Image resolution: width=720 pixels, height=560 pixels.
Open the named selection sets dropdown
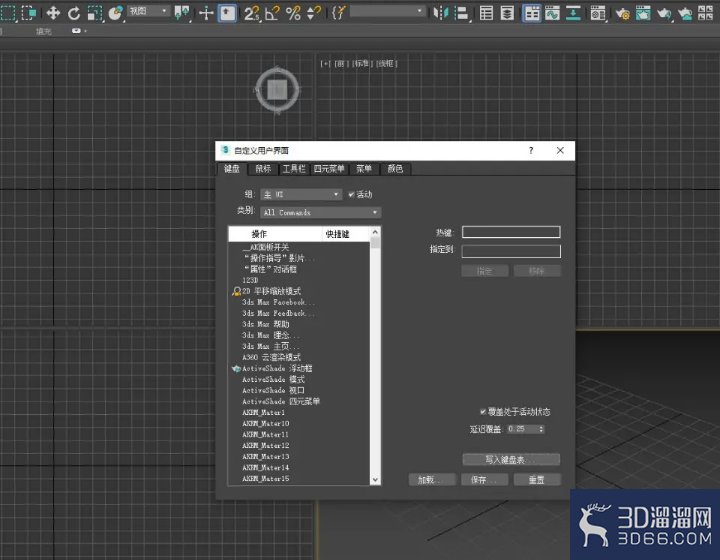[387, 11]
